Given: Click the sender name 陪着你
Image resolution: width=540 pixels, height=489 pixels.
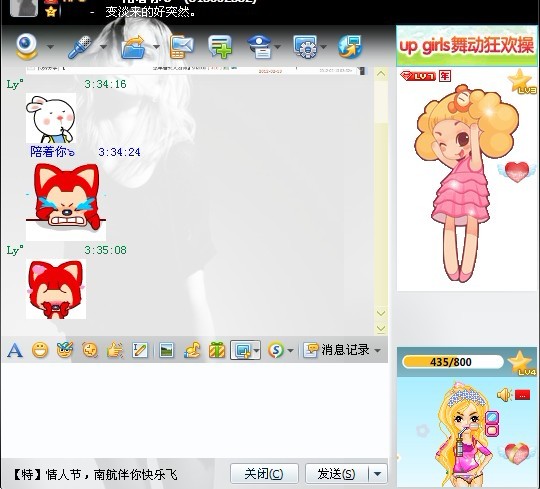Looking at the screenshot, I should (x=52, y=152).
